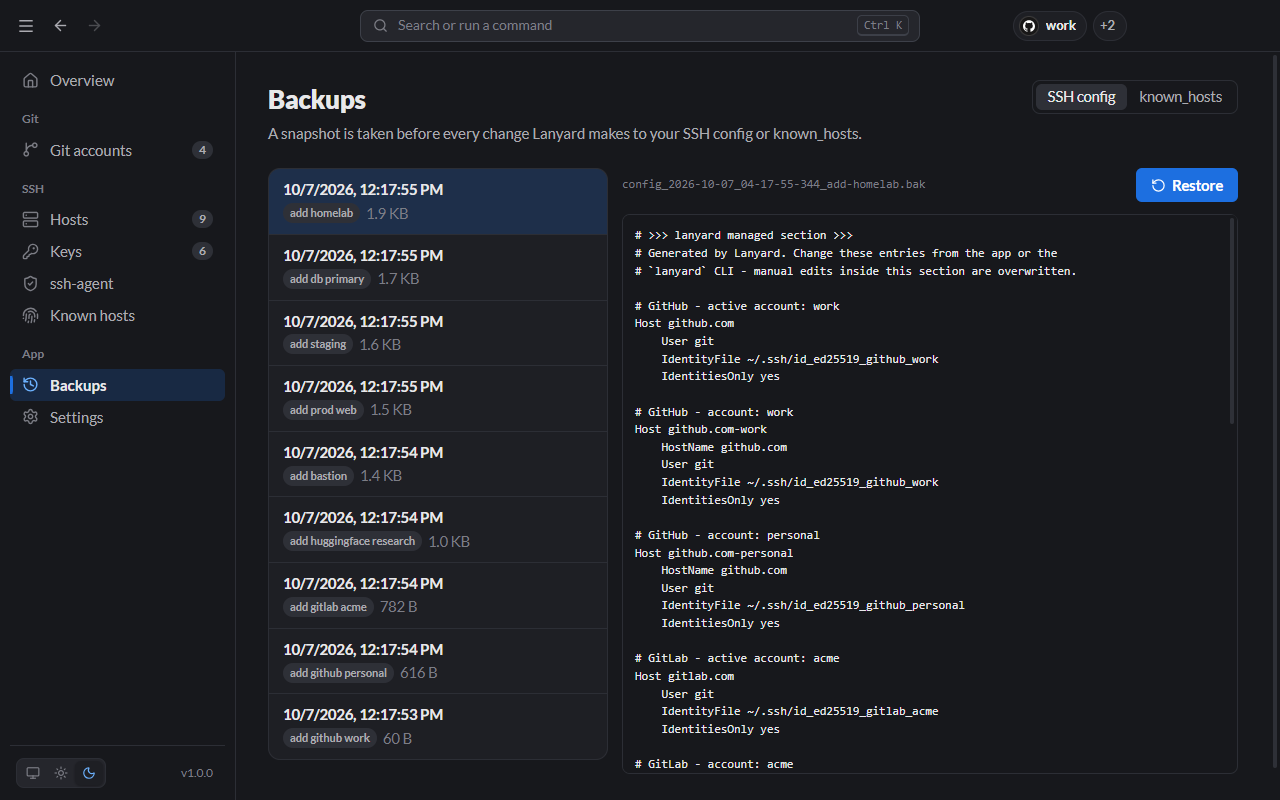
Task: Open the +2 more accounts chip
Action: coord(1108,26)
